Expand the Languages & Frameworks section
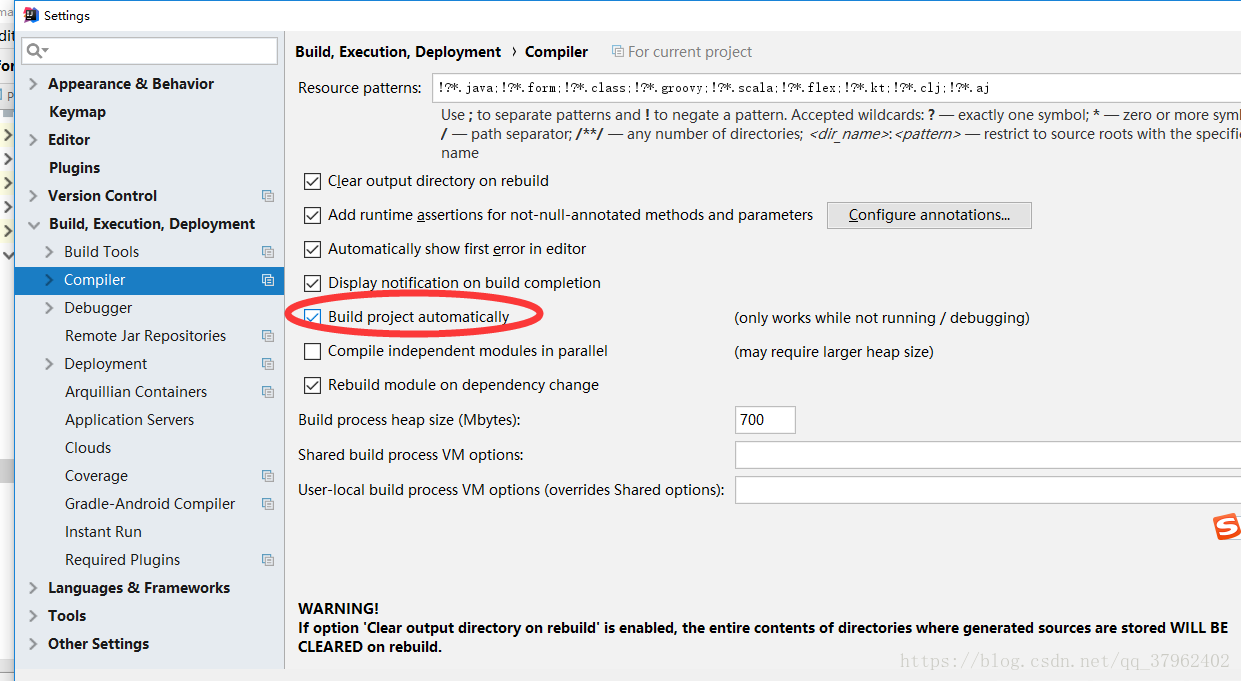 34,588
